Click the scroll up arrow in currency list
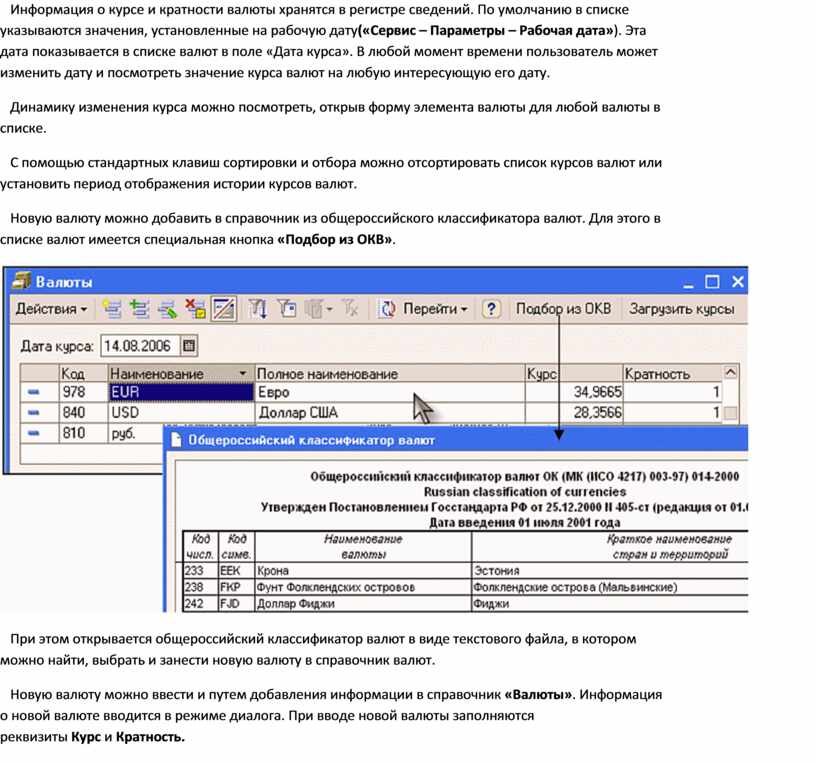This screenshot has height=763, width=816. click(x=730, y=373)
